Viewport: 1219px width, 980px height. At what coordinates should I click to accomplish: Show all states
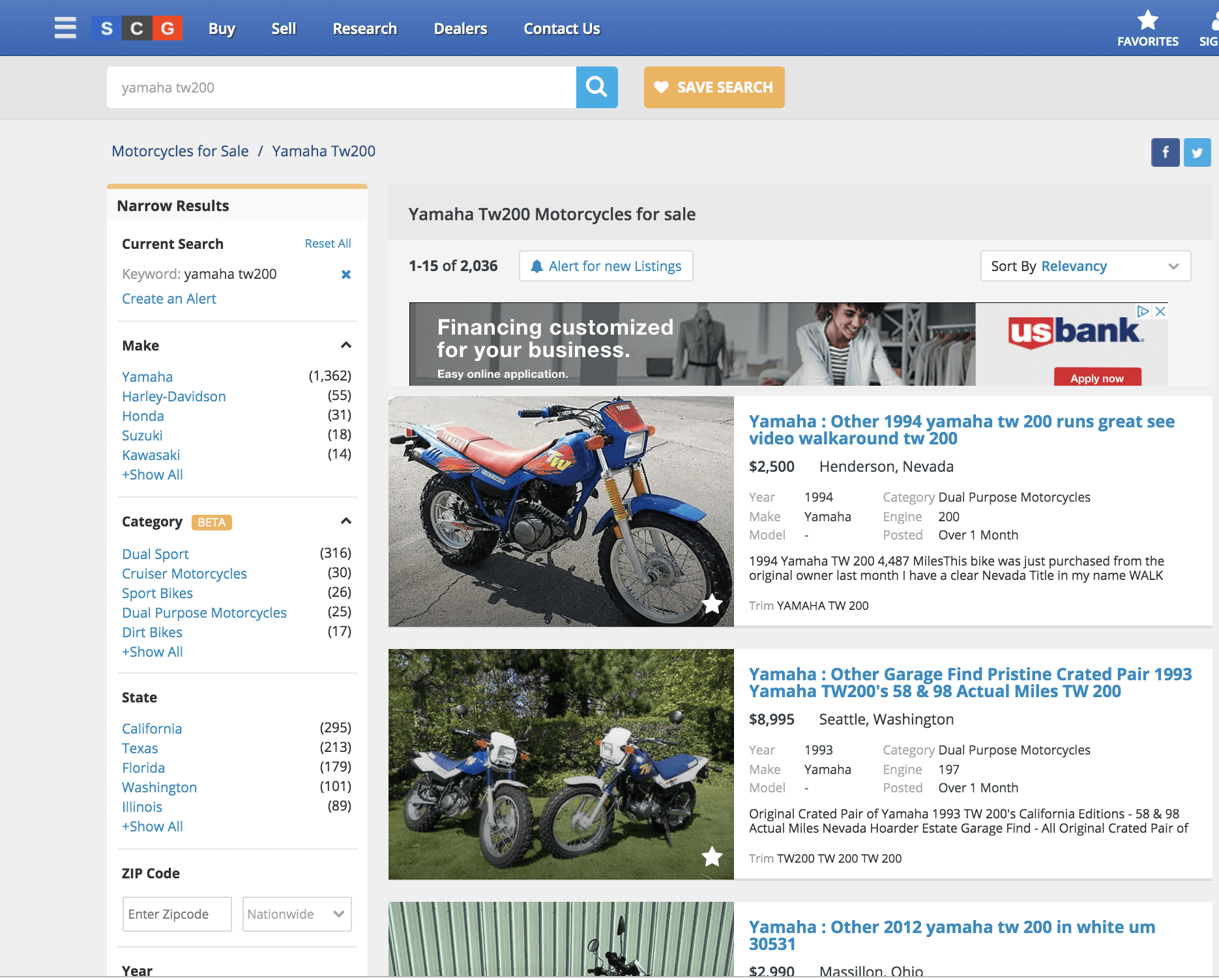point(153,826)
